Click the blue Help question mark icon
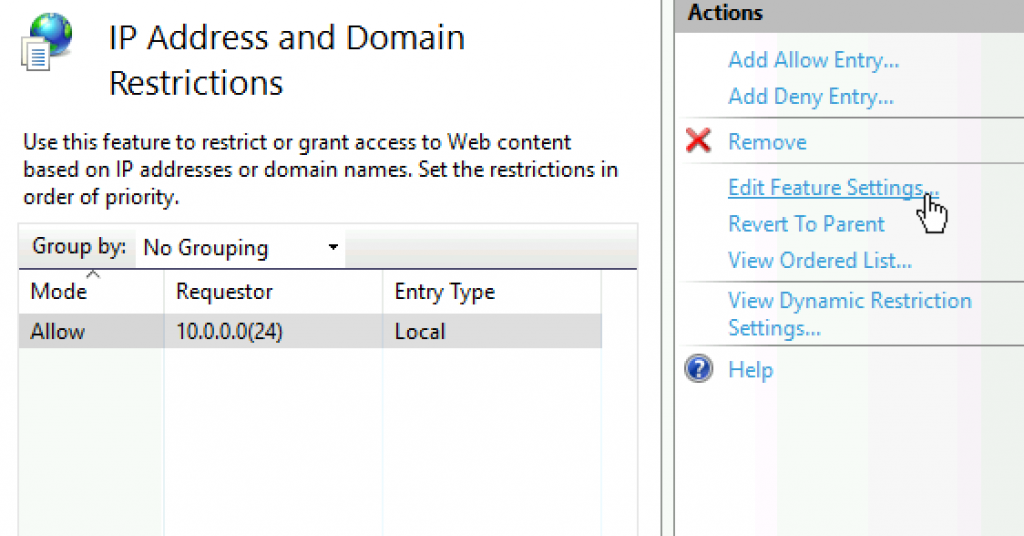 tap(699, 369)
